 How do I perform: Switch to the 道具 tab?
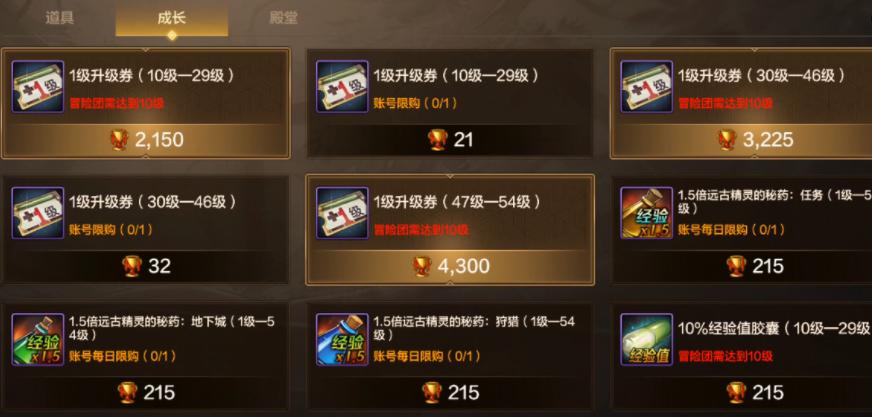point(60,18)
